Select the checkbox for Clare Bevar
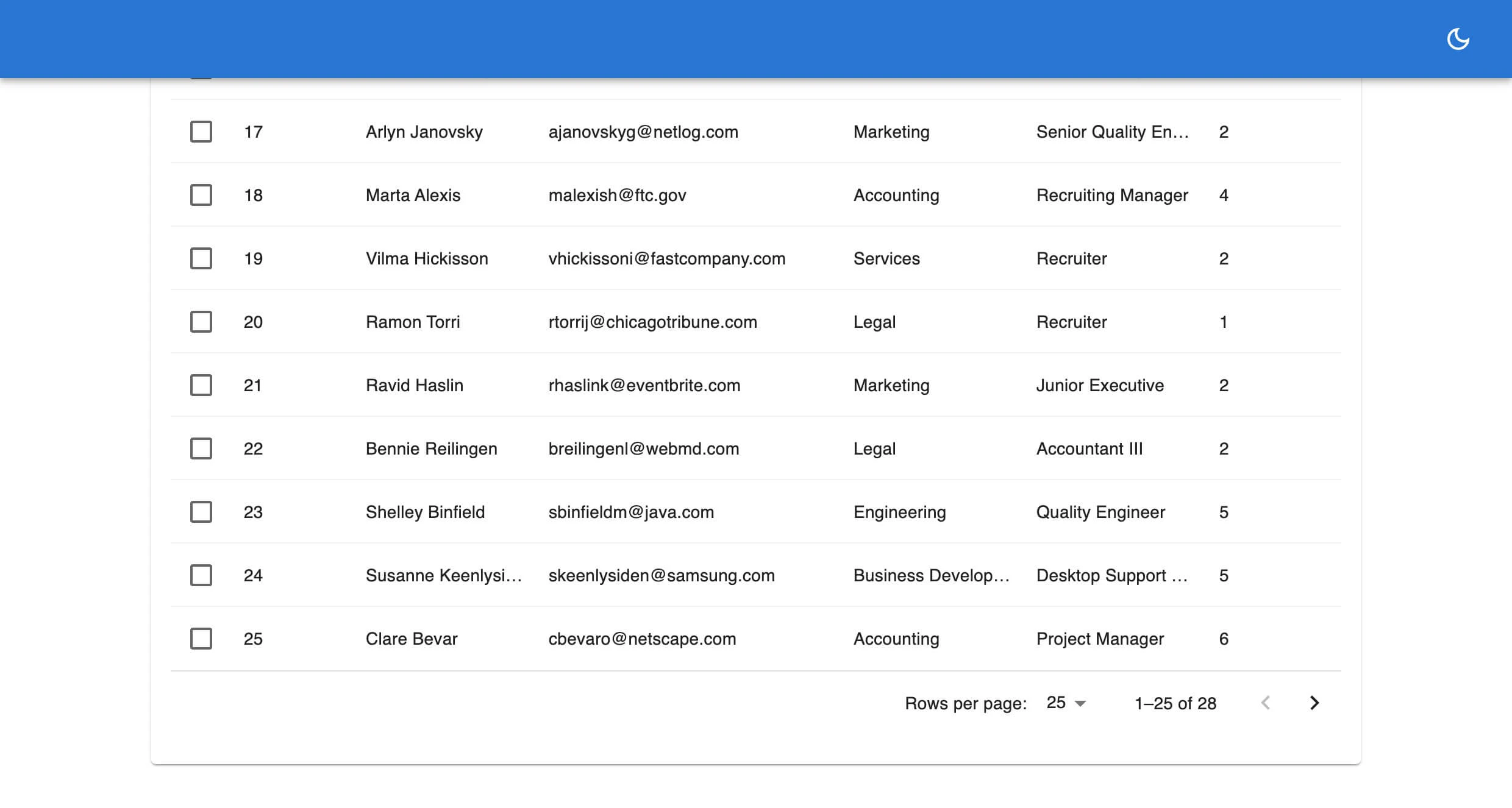 point(201,639)
